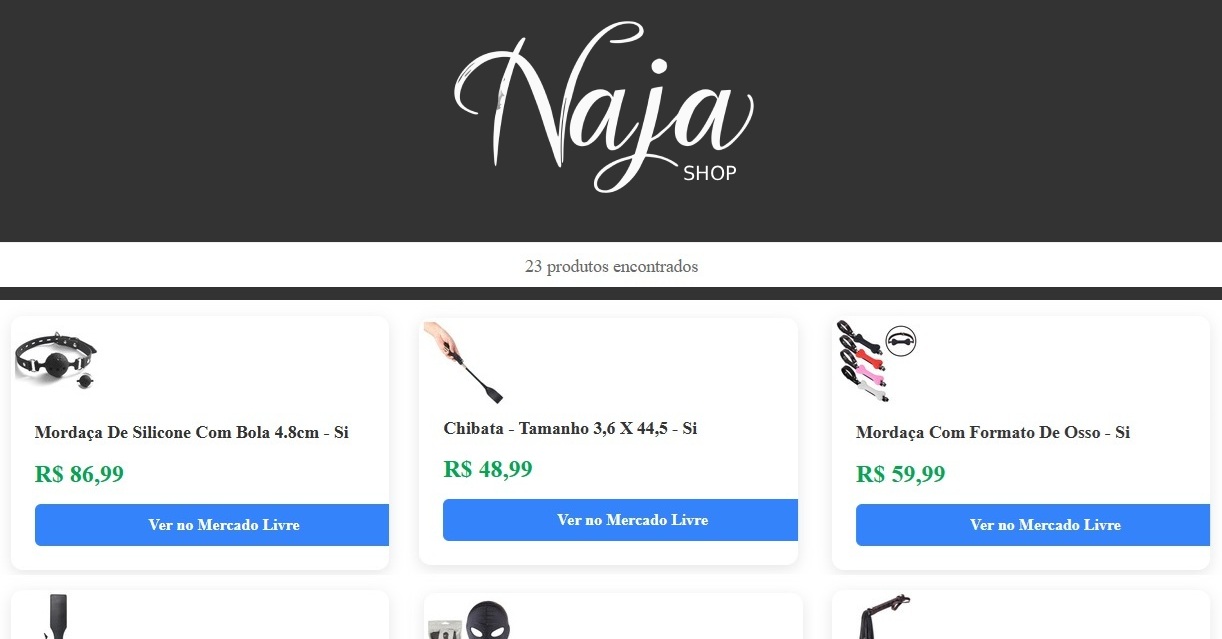Screen dimensions: 1222x639
Task: Open the Chibata - Tamanho 3,6 X 44,5 title
Action: click(x=570, y=428)
